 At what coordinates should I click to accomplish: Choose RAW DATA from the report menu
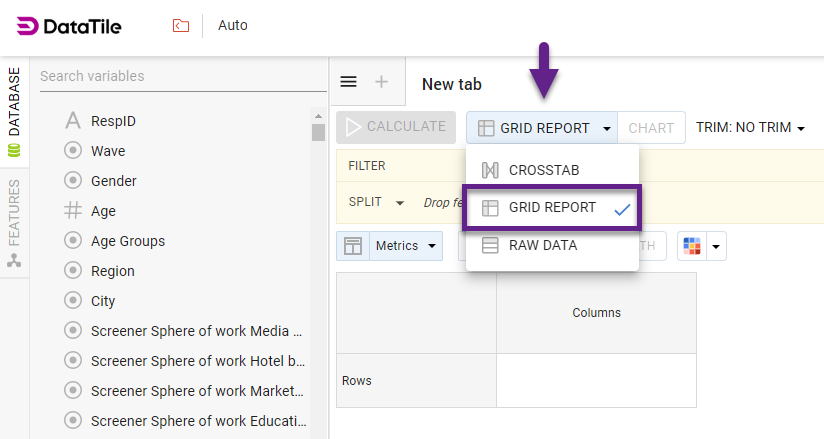point(542,245)
